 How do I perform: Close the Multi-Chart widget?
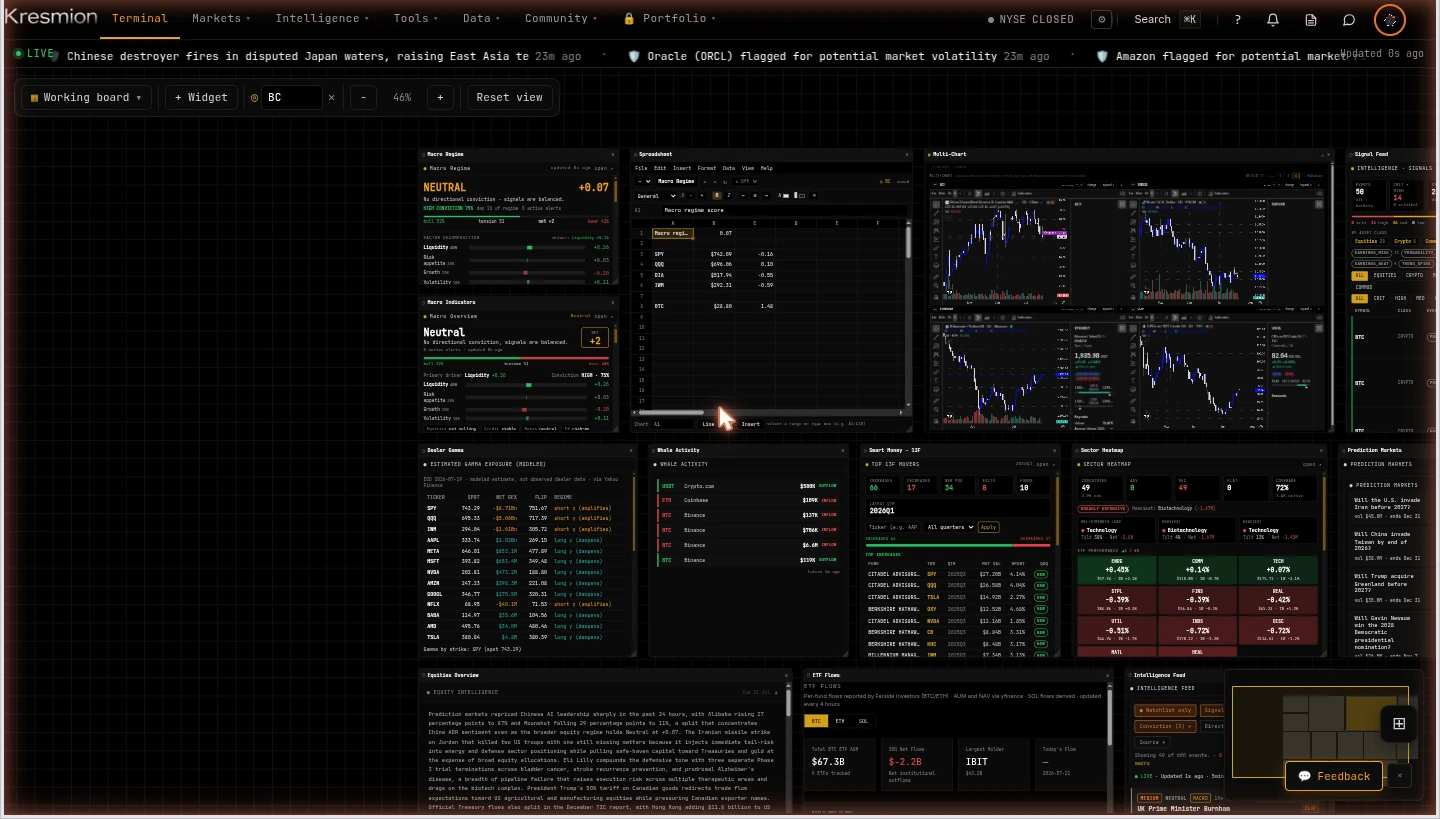point(1329,154)
